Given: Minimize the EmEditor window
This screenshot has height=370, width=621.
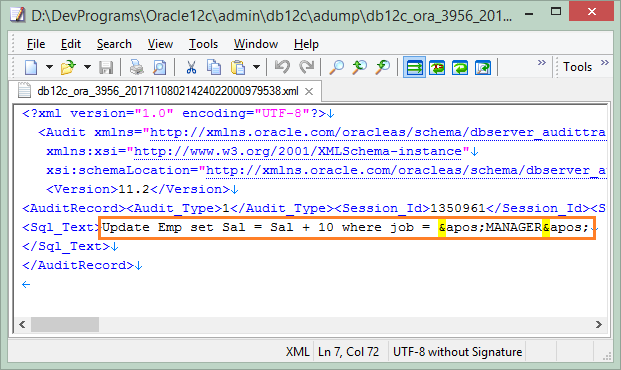Looking at the screenshot, I should [x=529, y=14].
